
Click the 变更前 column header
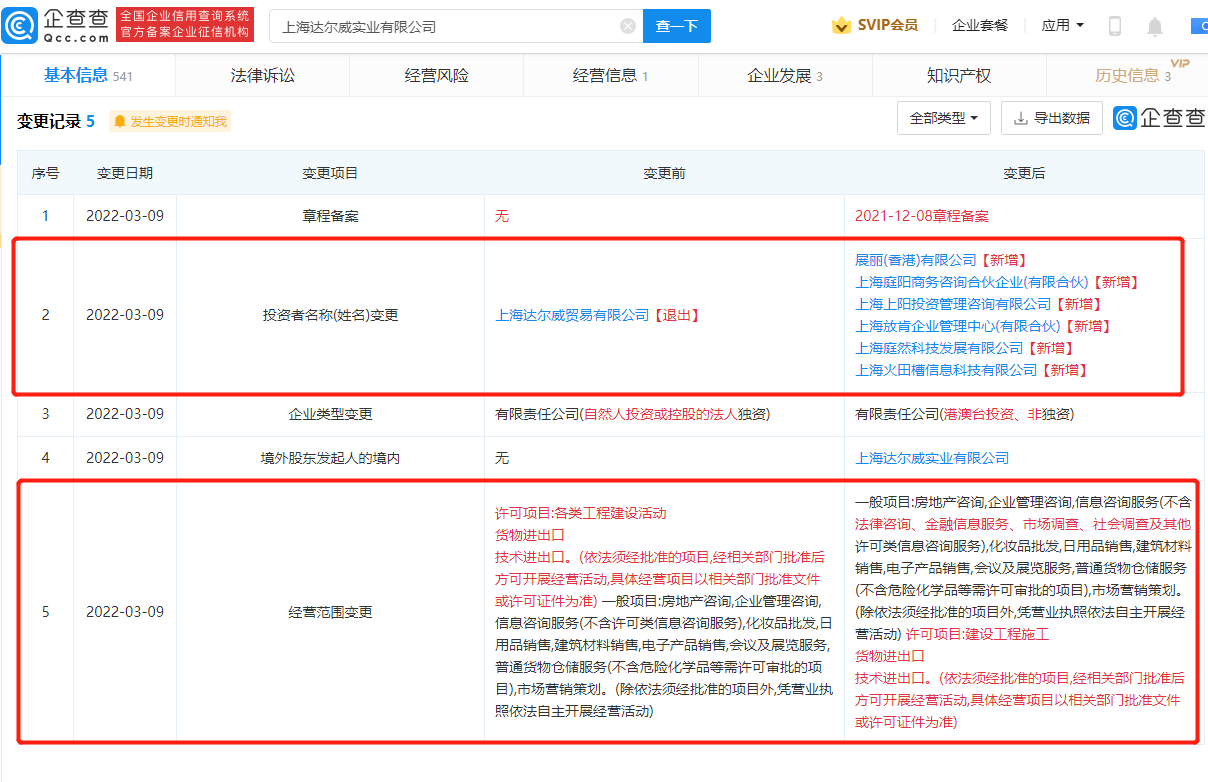664,173
